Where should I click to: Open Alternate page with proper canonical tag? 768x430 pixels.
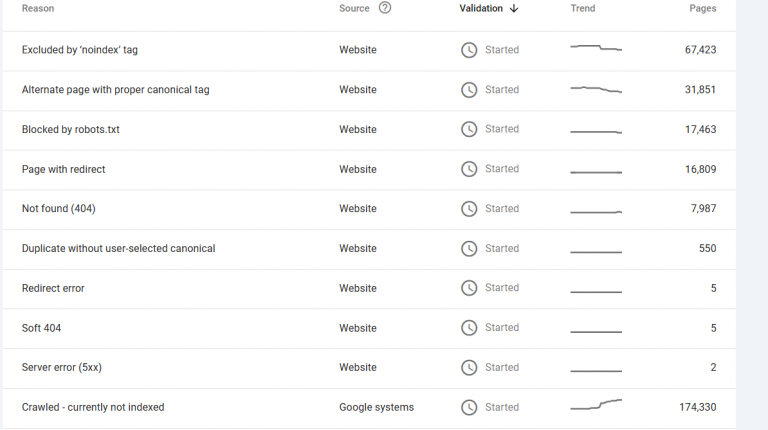pos(369,90)
